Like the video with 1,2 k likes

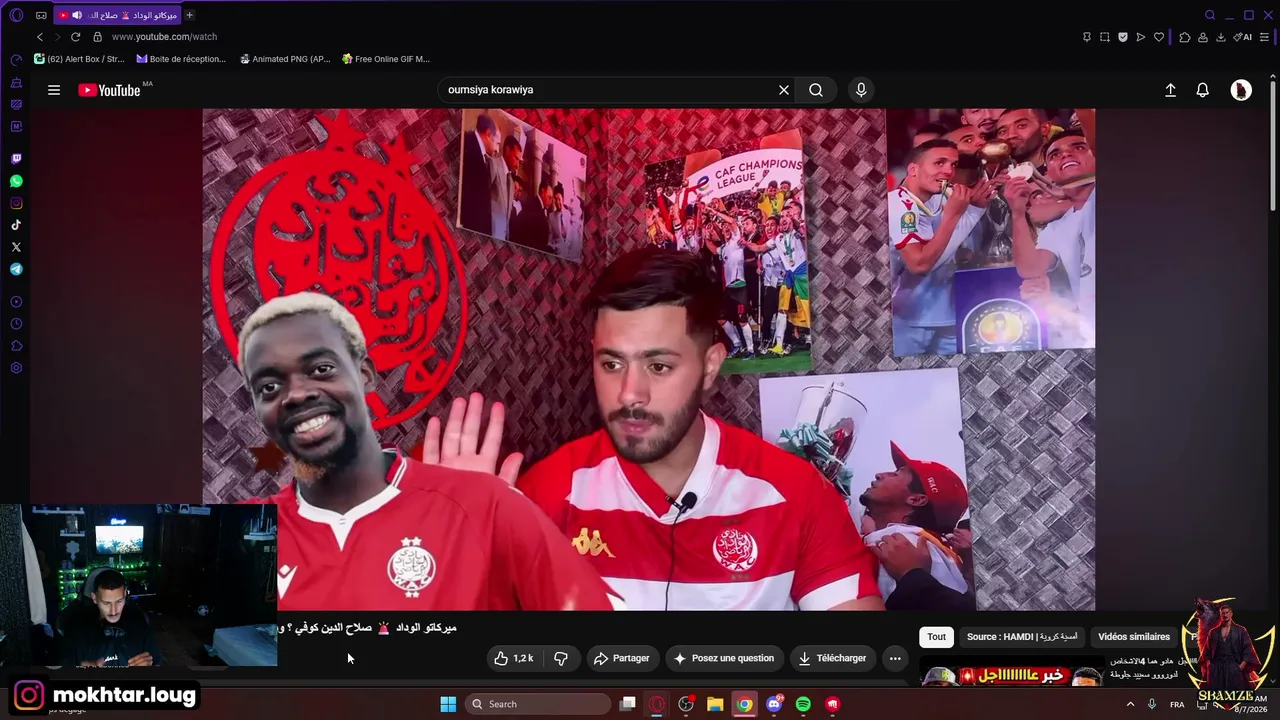pyautogui.click(x=514, y=658)
